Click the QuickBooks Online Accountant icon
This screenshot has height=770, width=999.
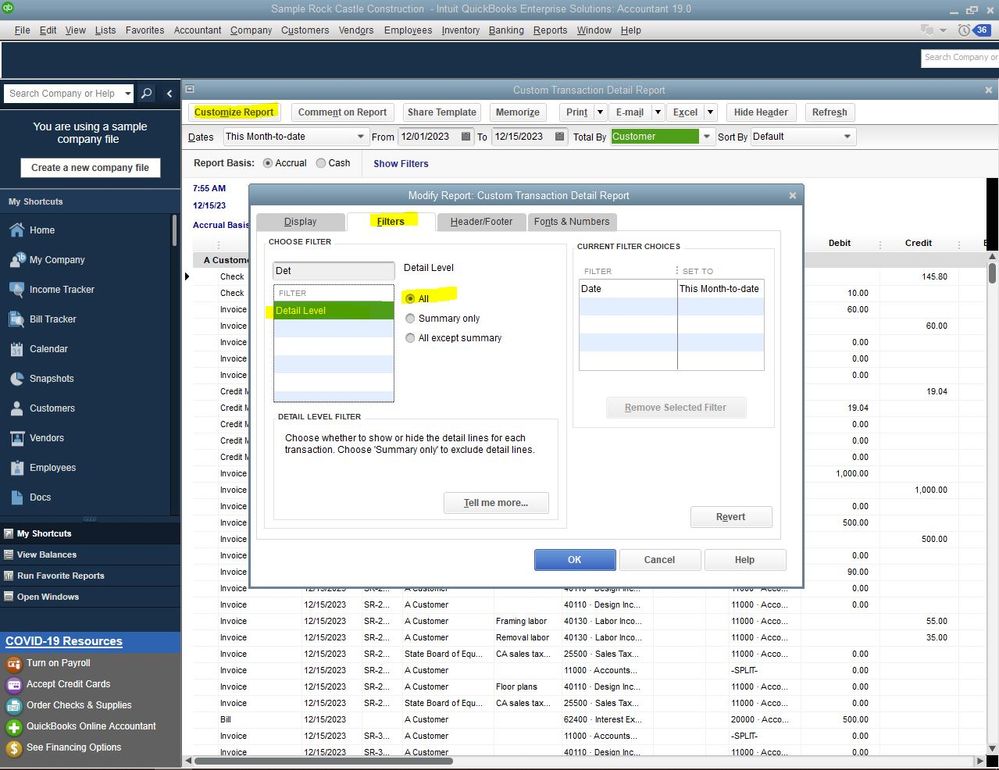13,727
